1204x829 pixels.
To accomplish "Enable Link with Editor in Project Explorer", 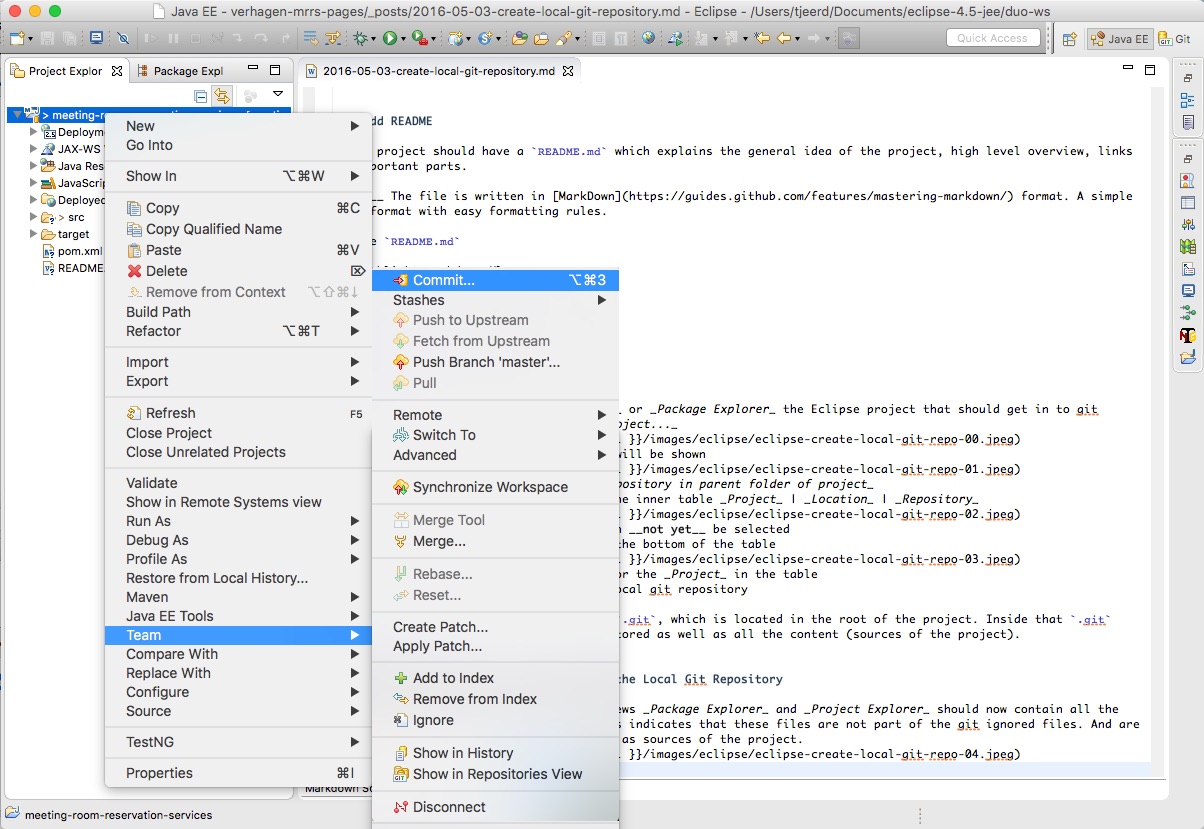I will (x=221, y=94).
